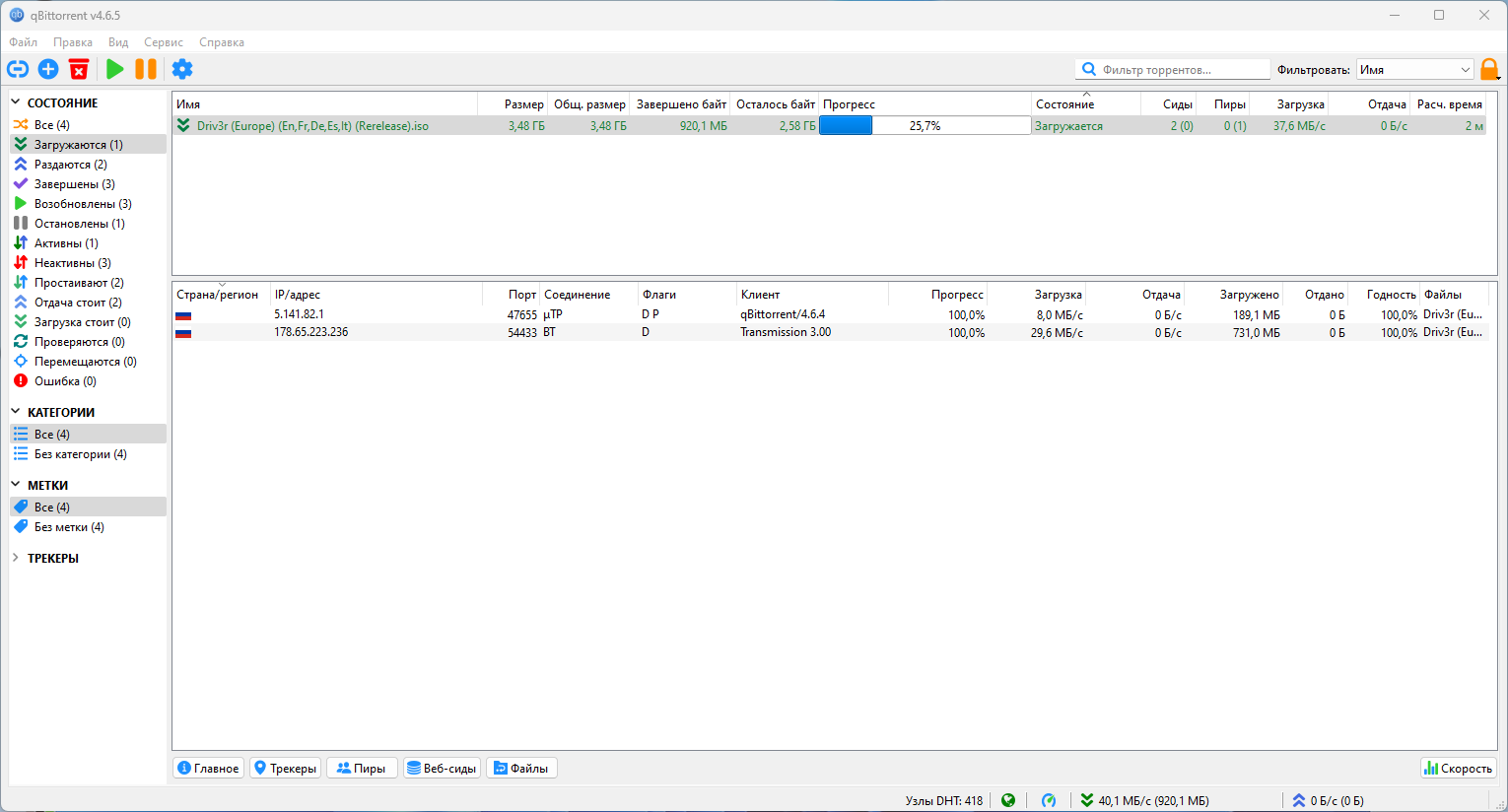
Task: Collapse the СОСТОЯНИЕ section
Action: click(x=16, y=102)
